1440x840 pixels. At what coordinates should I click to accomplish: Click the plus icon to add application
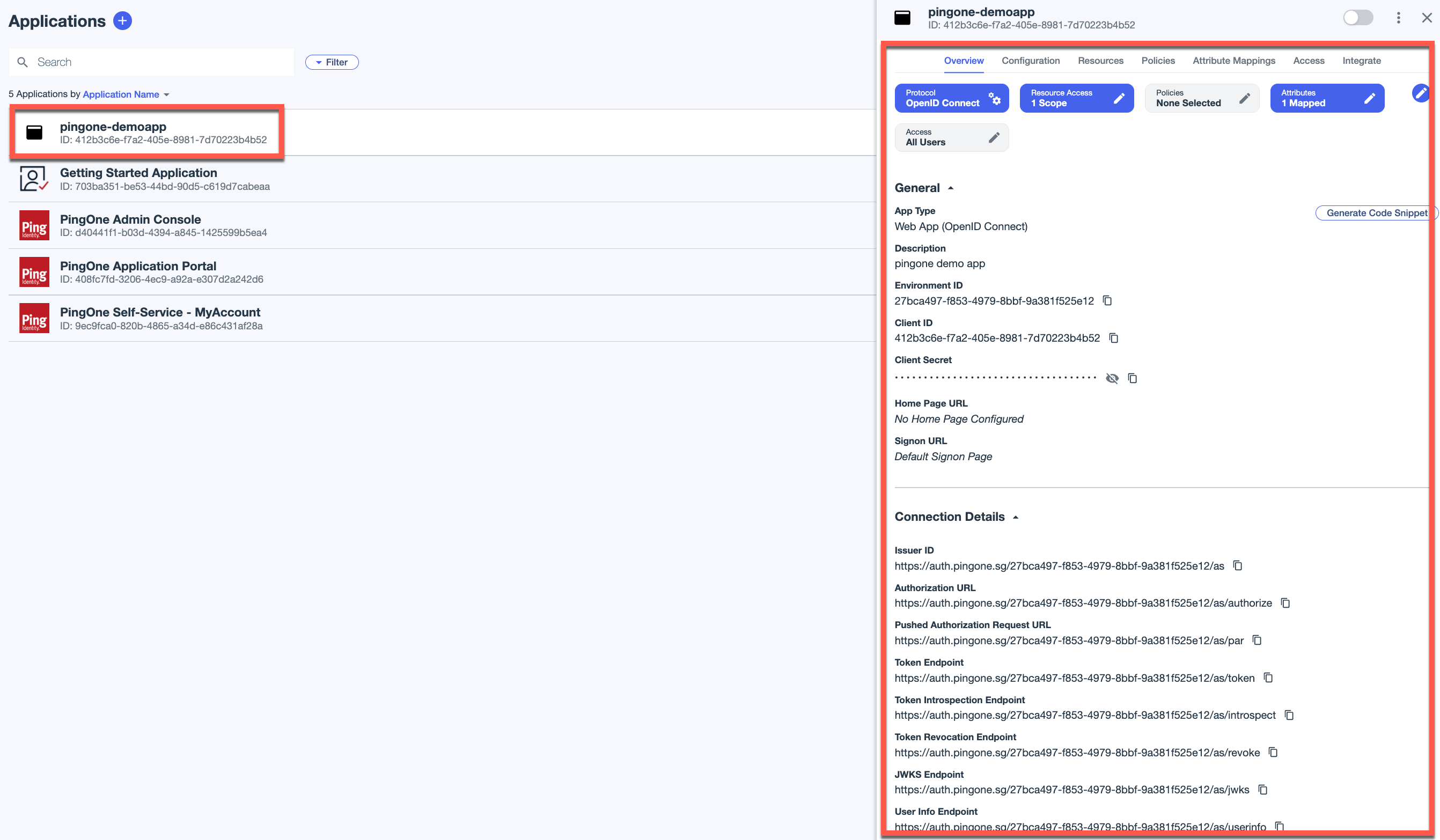coord(122,21)
